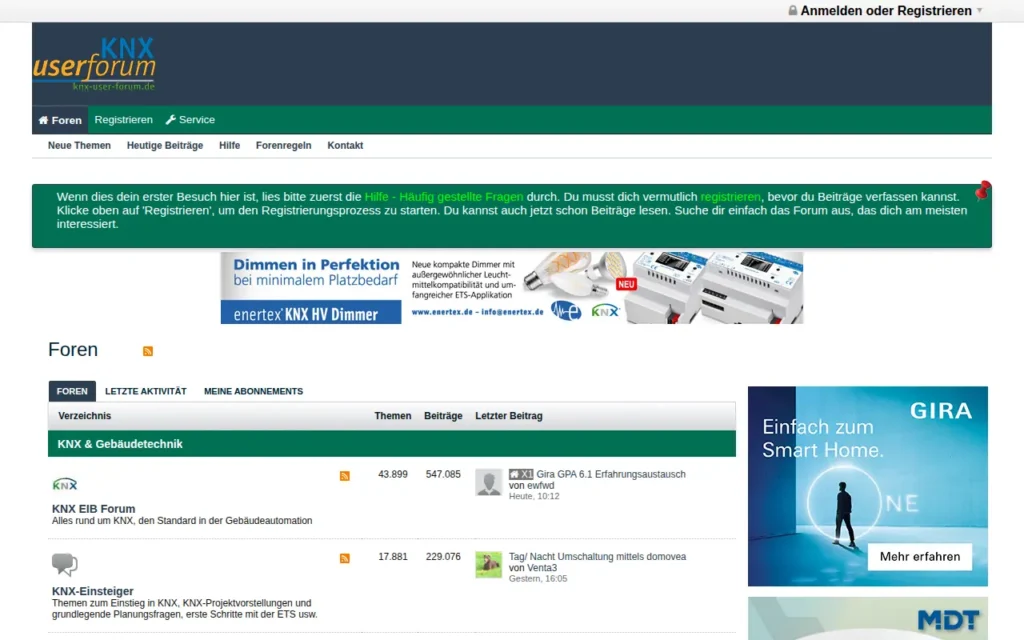Select the FOREN tab
This screenshot has width=1024, height=640.
72,391
